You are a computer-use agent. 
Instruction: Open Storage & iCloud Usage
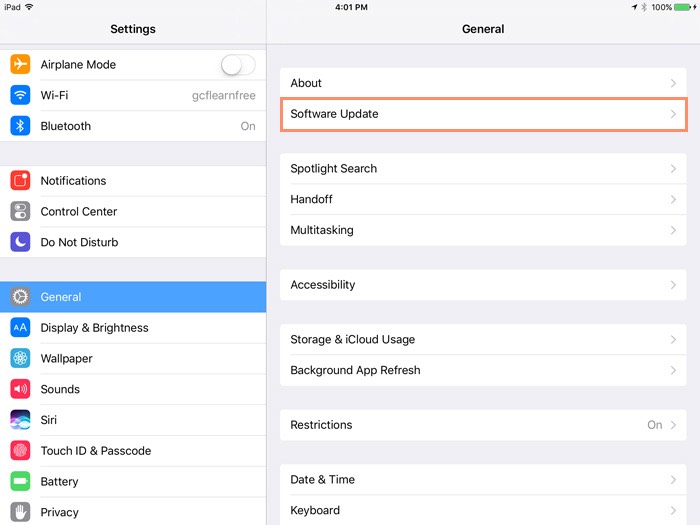pyautogui.click(x=352, y=340)
